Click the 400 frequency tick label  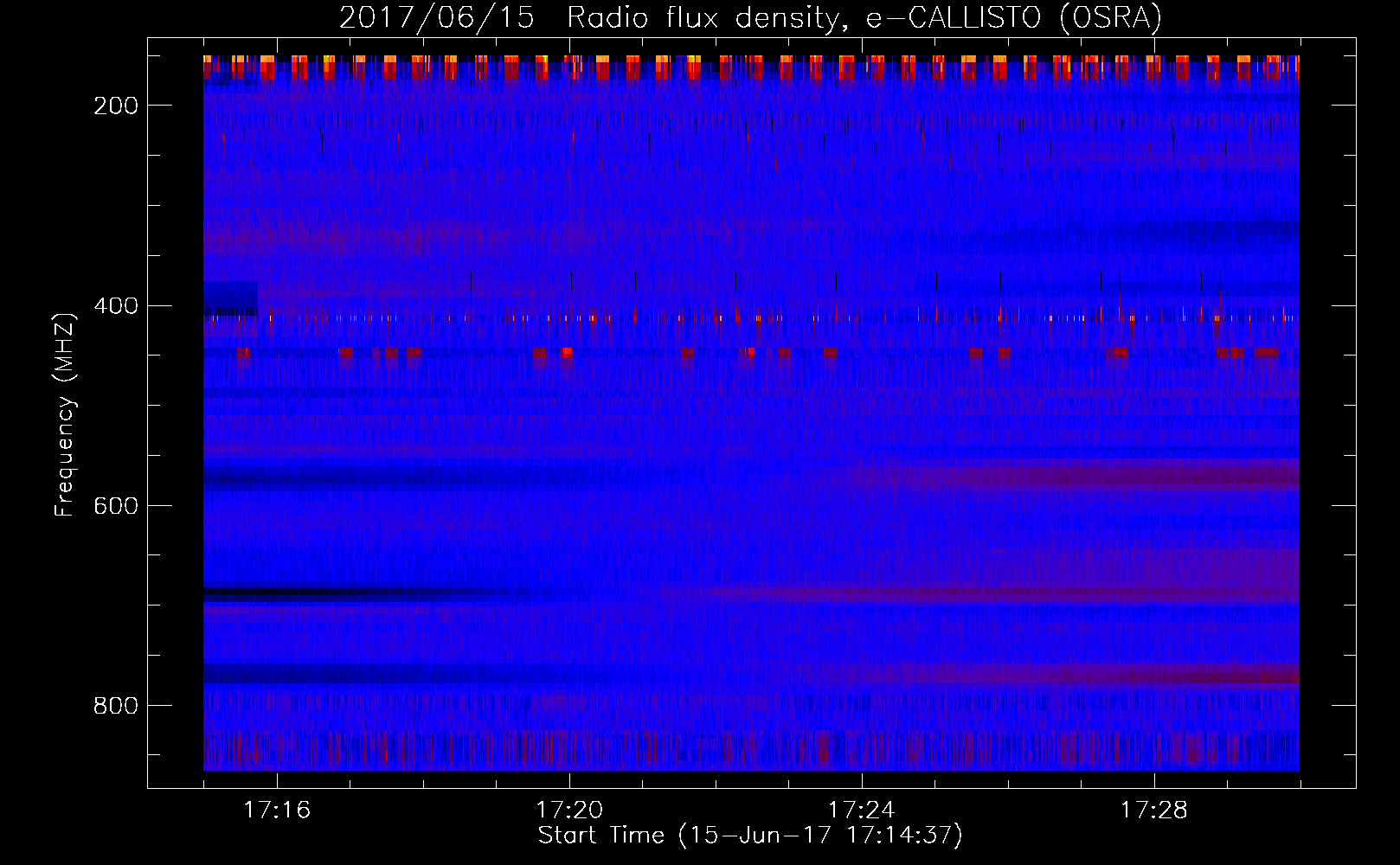click(115, 306)
